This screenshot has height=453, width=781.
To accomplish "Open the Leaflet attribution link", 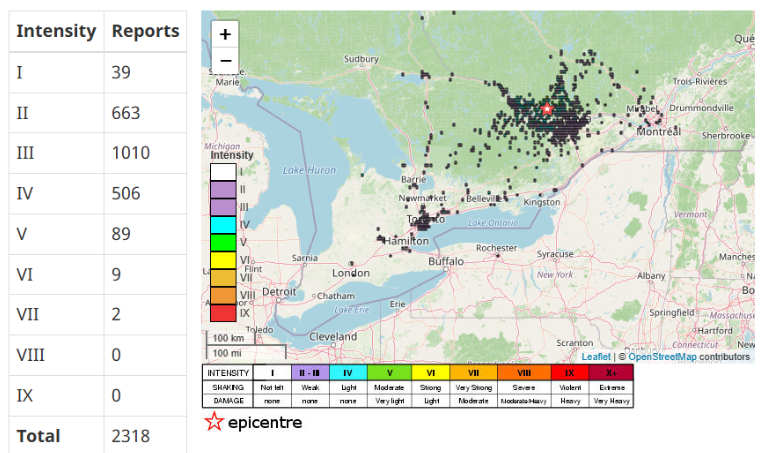I will 596,356.
